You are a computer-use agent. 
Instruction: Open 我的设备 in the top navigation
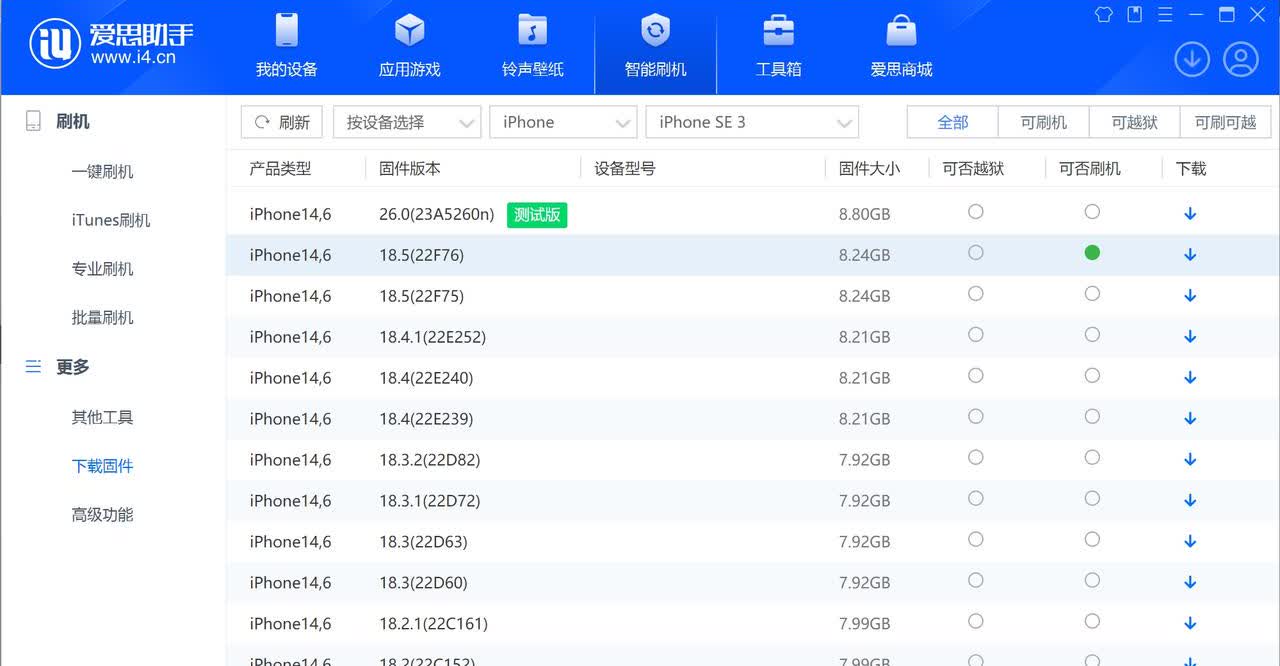pos(287,47)
